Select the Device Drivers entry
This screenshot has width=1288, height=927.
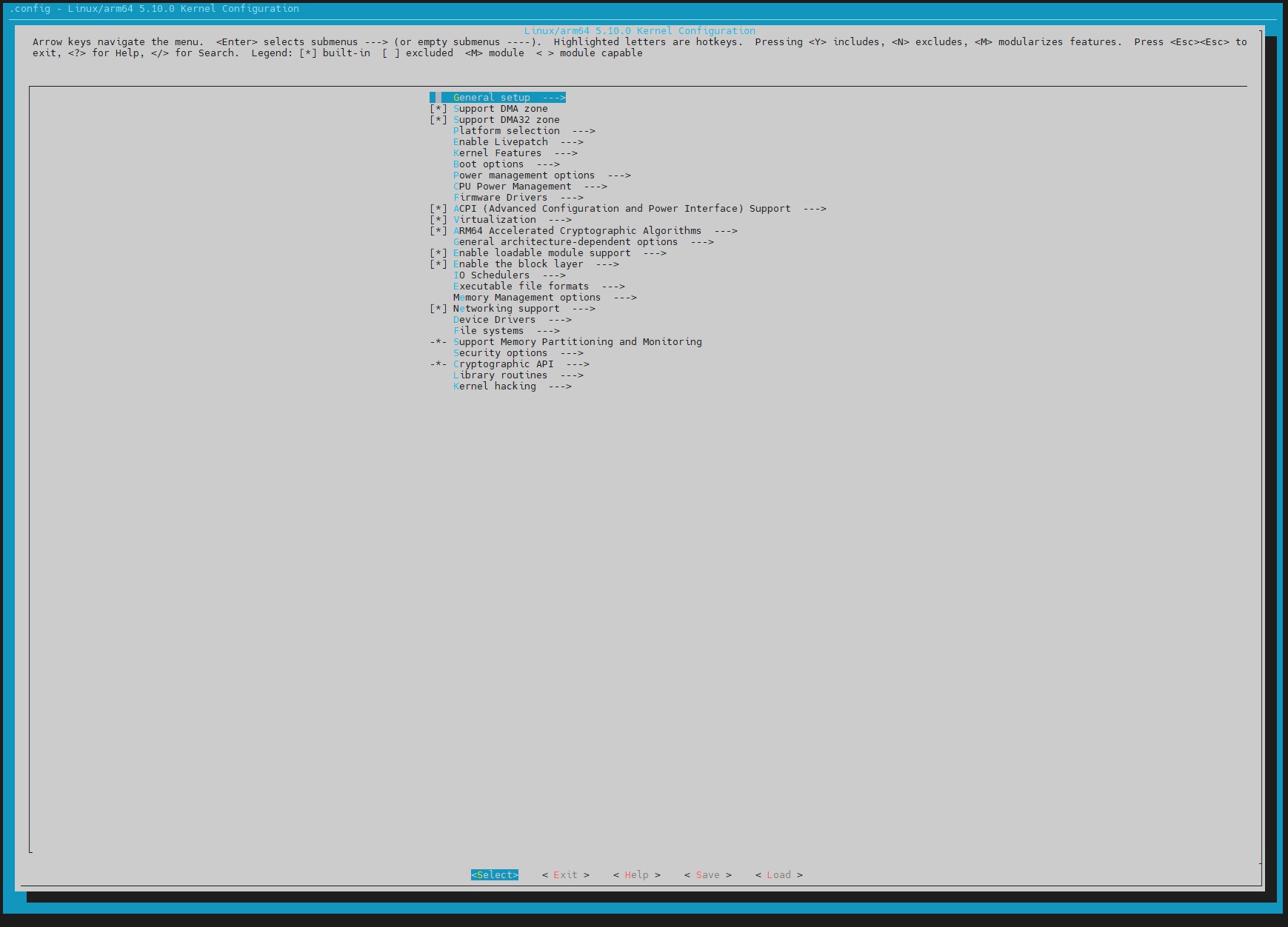(513, 320)
